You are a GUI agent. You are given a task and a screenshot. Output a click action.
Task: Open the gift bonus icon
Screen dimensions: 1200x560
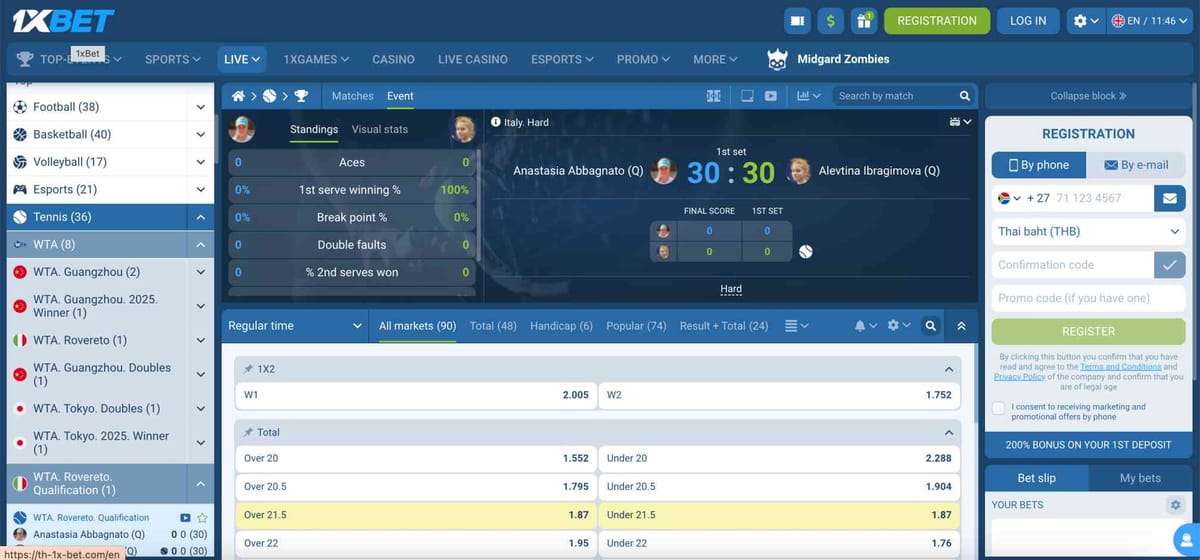click(864, 20)
